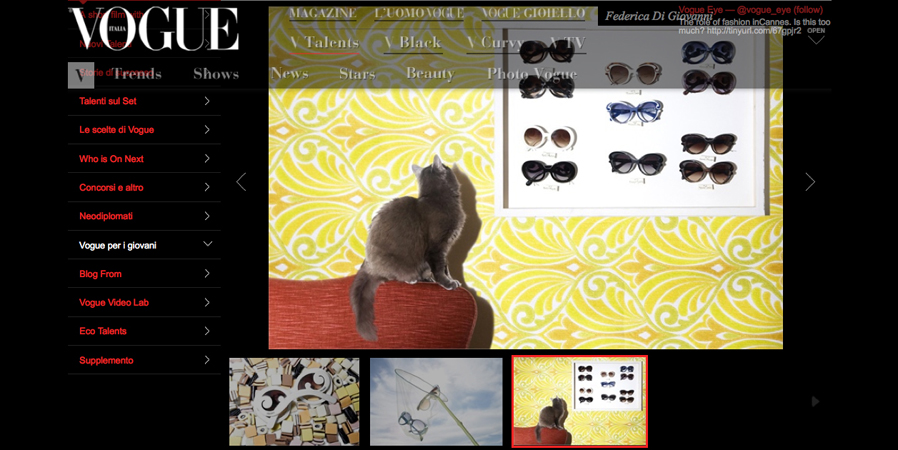Select the cat and sunglasses thumbnail

coord(580,401)
